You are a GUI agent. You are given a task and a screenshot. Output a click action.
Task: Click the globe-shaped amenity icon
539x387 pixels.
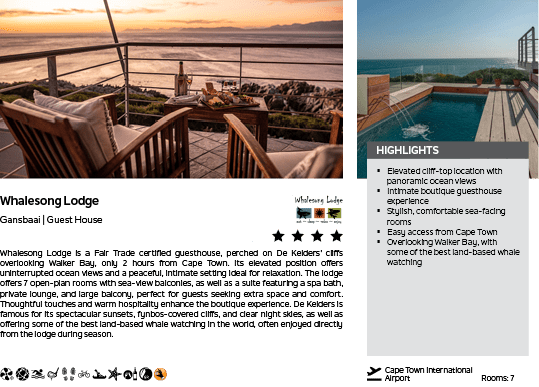point(23,374)
